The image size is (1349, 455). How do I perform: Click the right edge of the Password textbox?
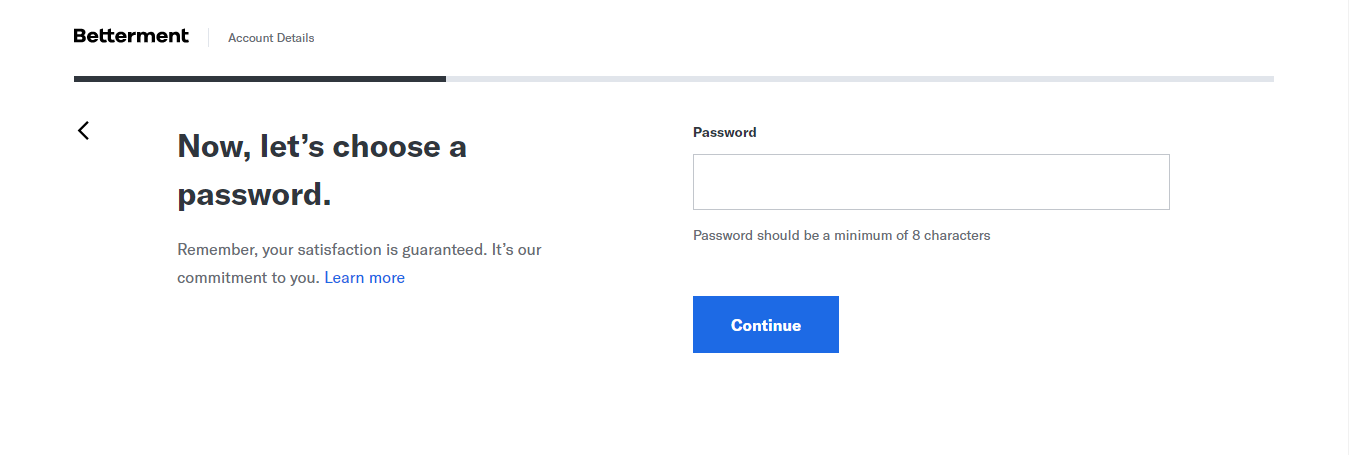[x=1164, y=182]
